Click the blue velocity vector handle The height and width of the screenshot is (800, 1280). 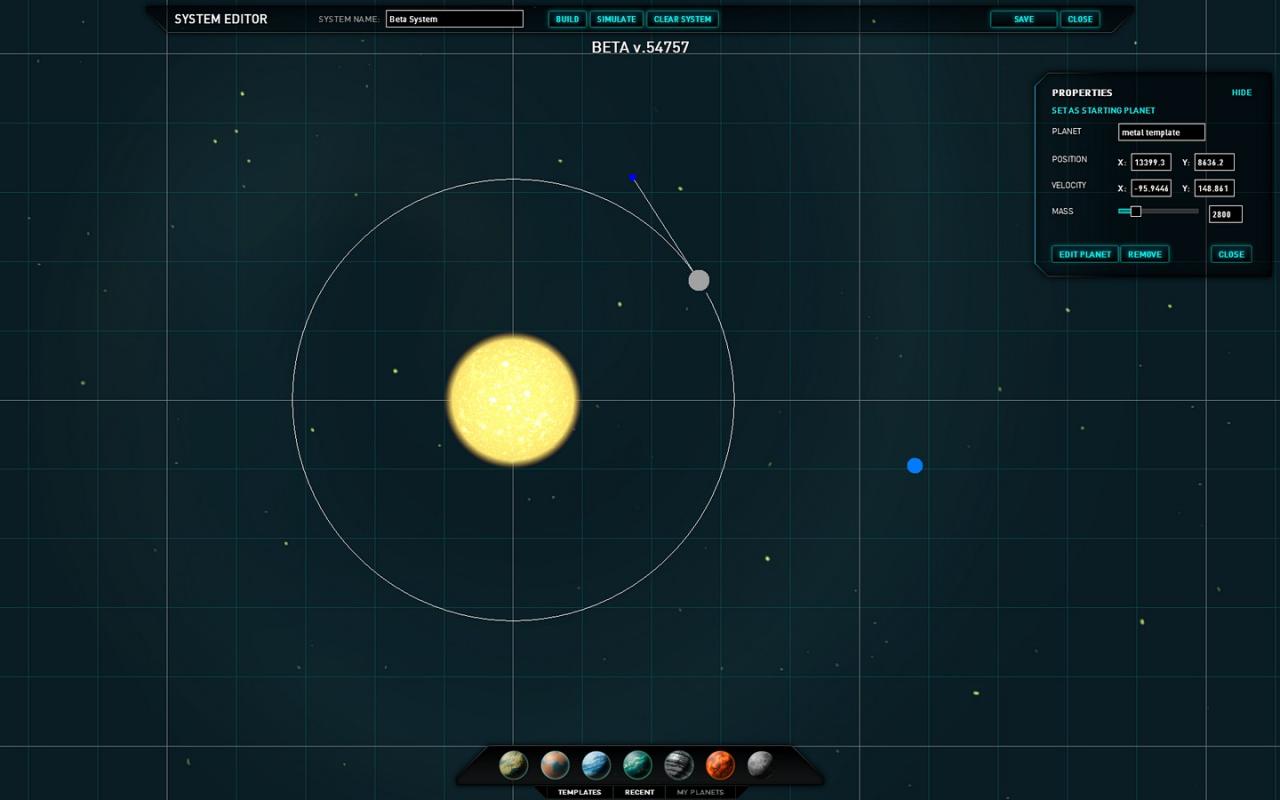tap(633, 178)
